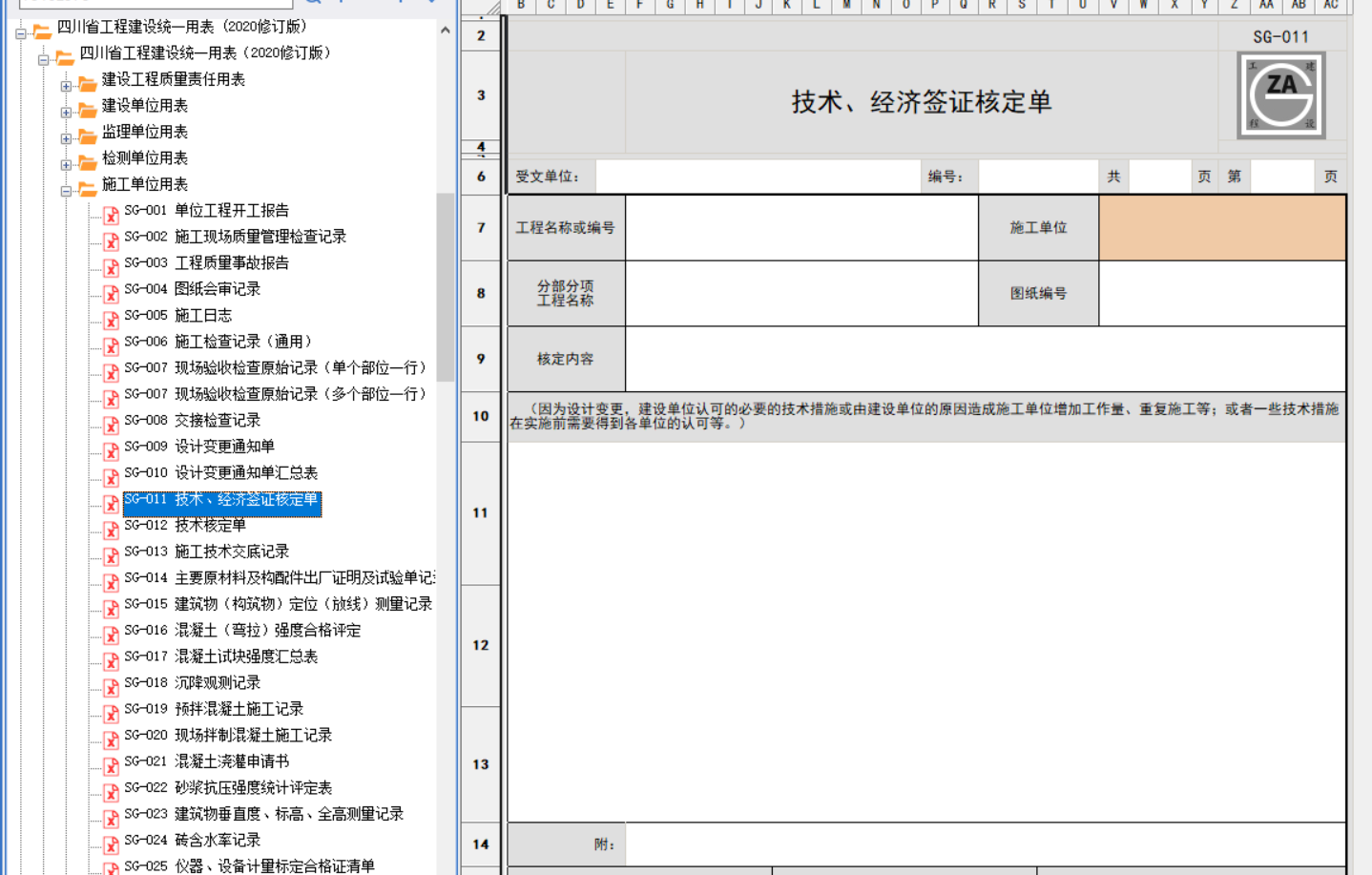Click the file icon for SG-002 施工现场质量管理检查记录

[111, 240]
